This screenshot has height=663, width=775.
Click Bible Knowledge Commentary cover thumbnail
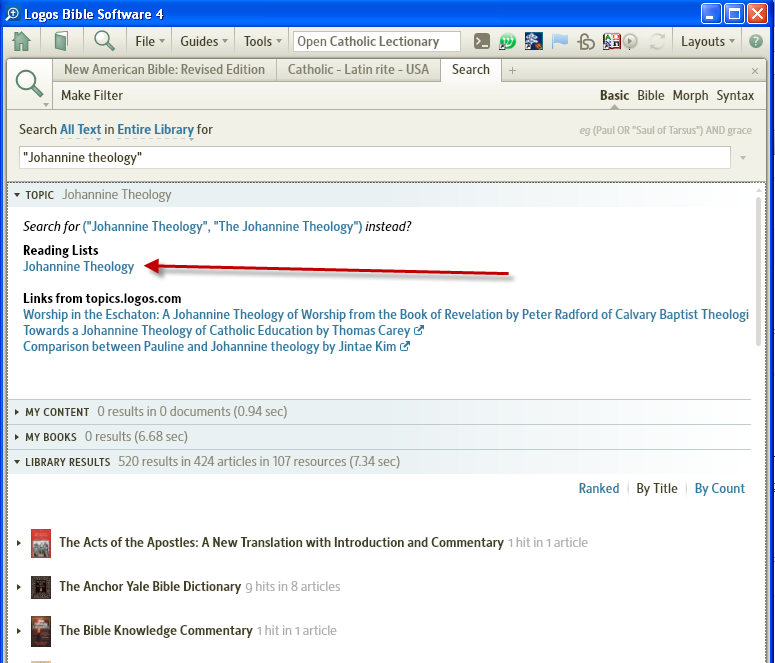(41, 631)
